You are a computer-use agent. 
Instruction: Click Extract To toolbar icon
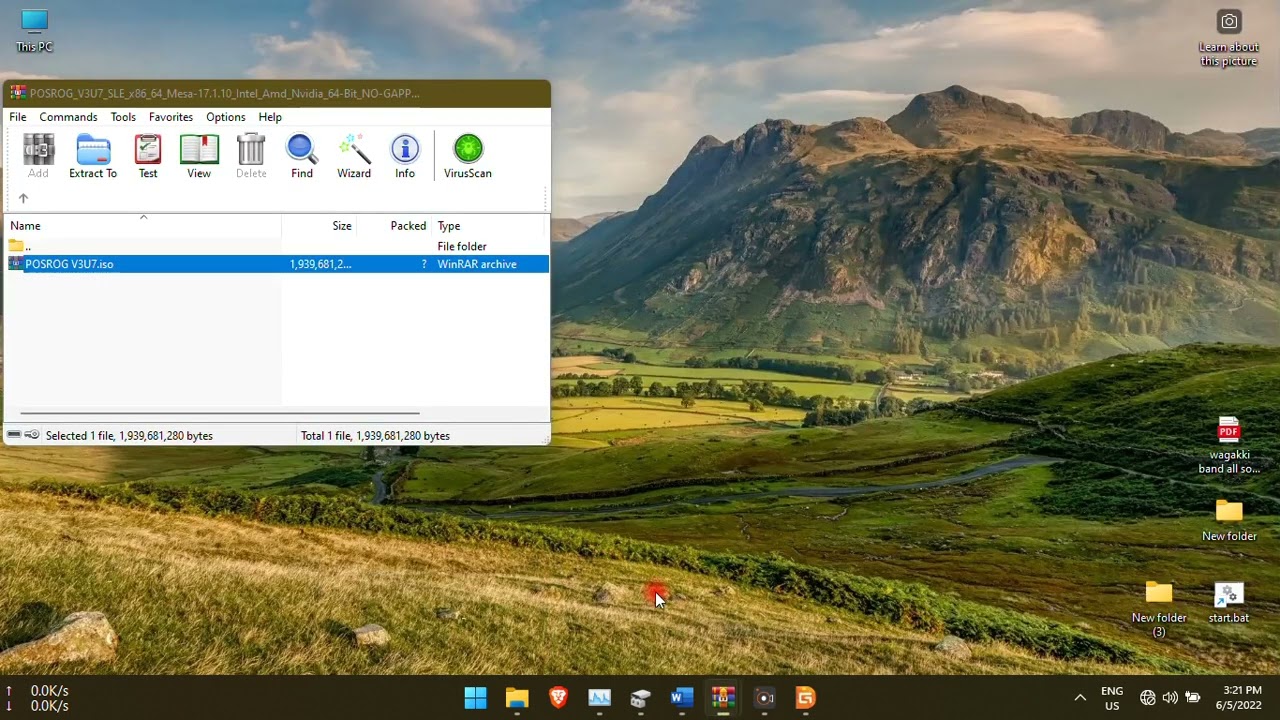(93, 157)
